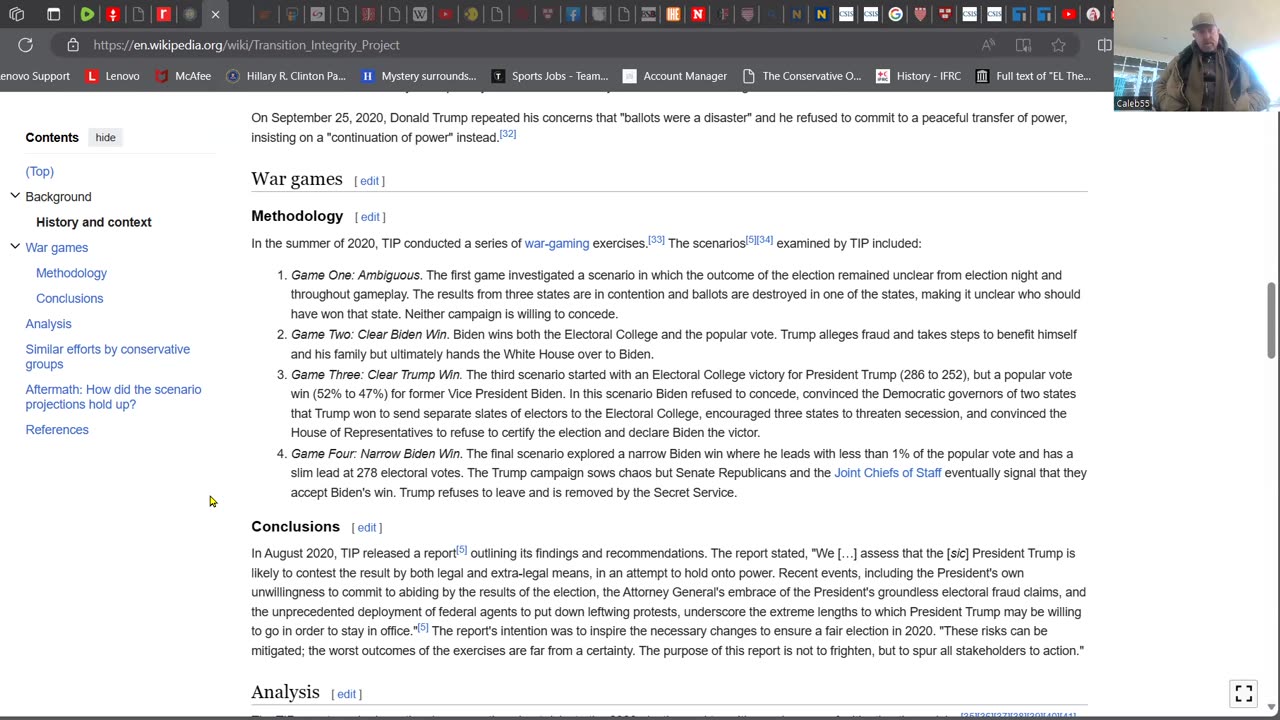Open the war-gaming article link
Screen dimensions: 1280x720
pos(557,243)
